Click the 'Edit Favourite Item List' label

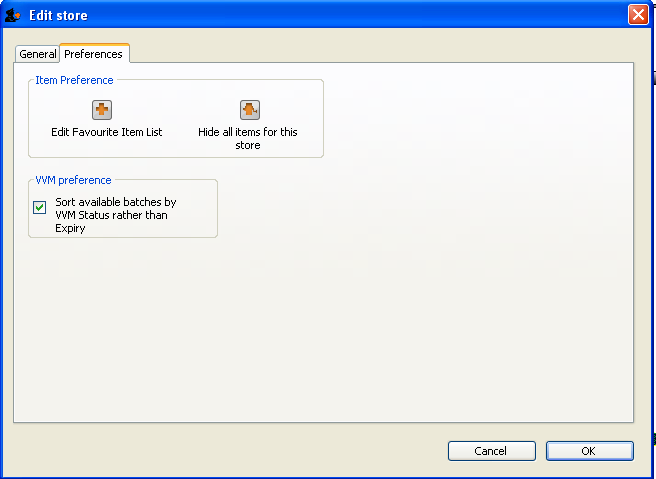pos(107,132)
